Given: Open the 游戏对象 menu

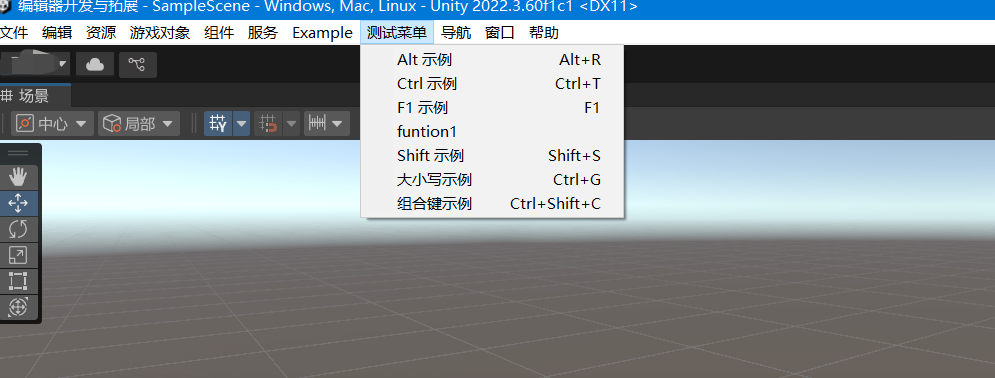Looking at the screenshot, I should [160, 32].
